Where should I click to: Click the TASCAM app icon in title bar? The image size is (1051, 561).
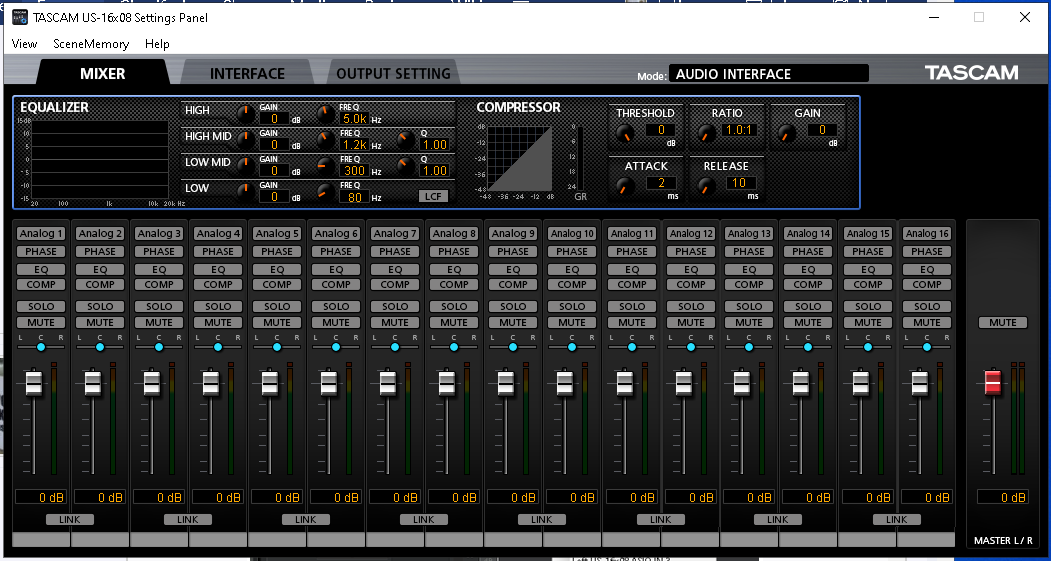pyautogui.click(x=19, y=17)
